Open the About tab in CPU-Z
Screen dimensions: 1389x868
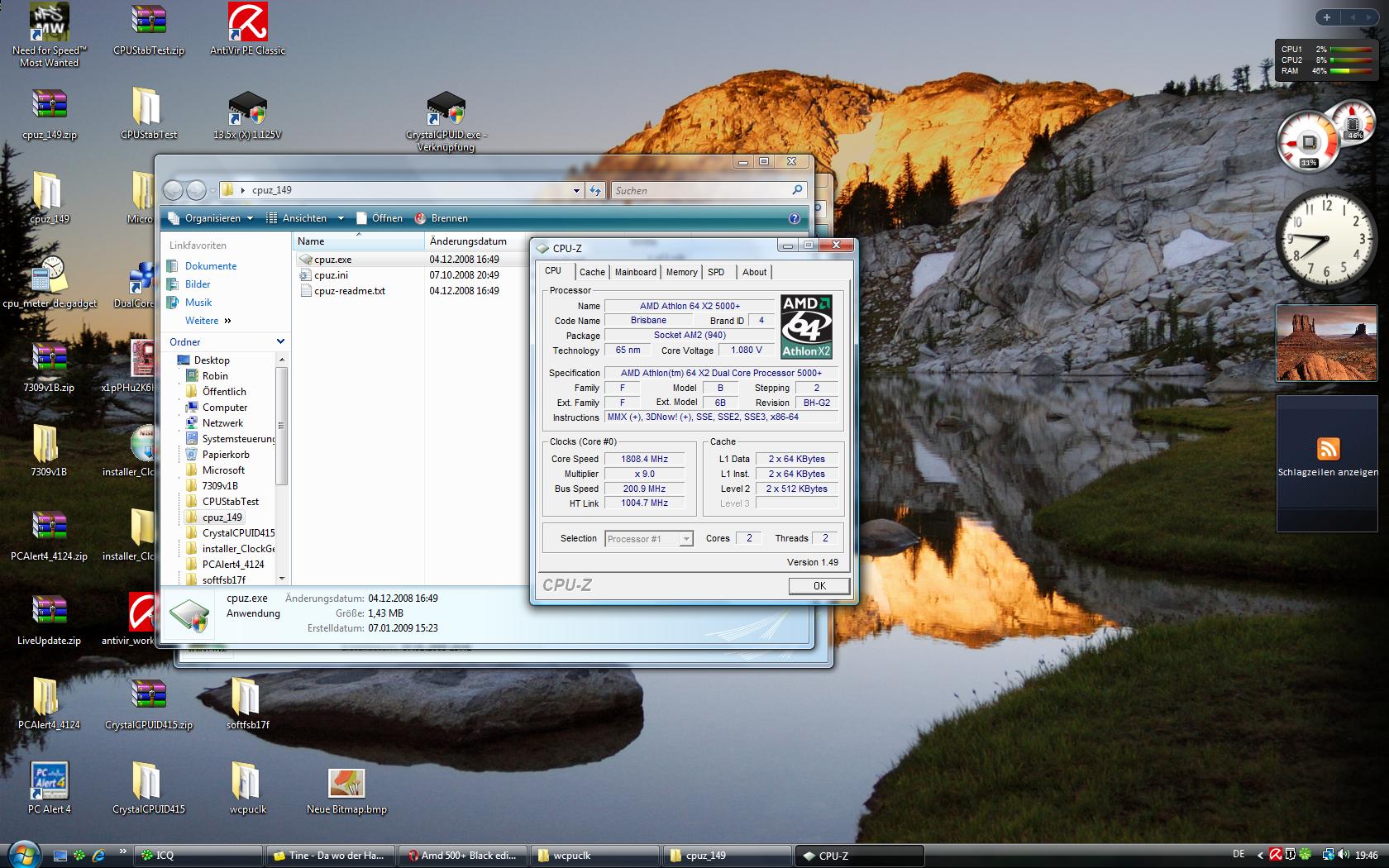(x=754, y=272)
